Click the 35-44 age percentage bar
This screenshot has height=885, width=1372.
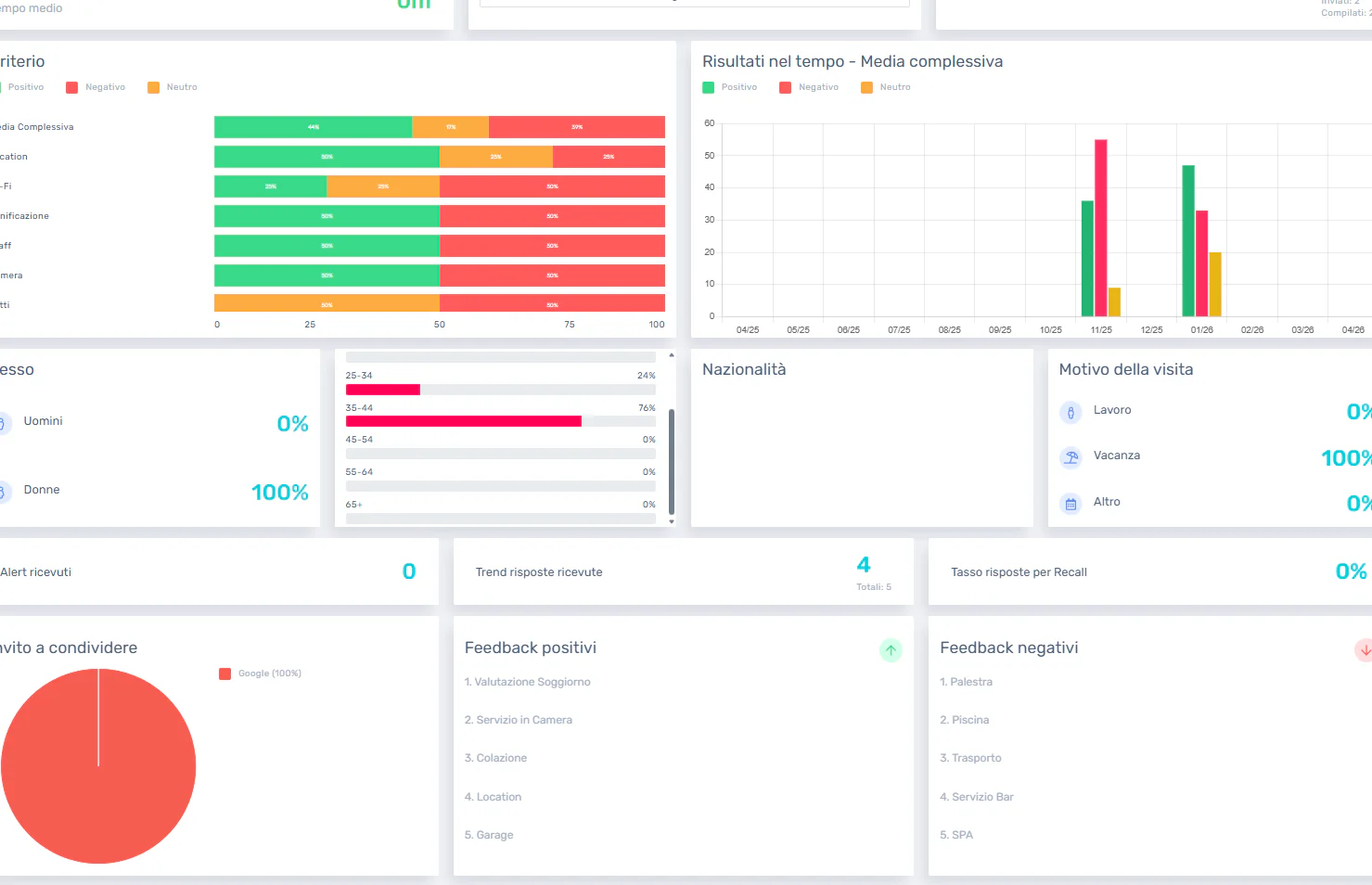[x=464, y=421]
